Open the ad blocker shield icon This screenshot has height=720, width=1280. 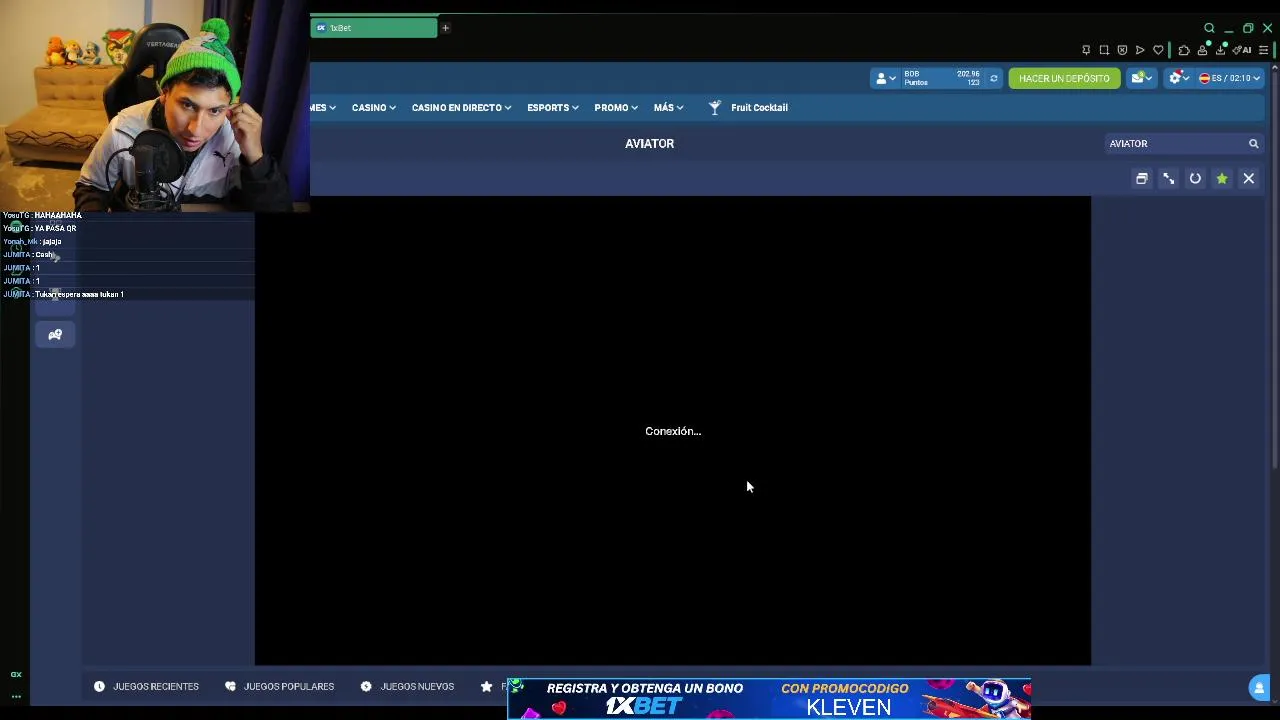[1122, 50]
